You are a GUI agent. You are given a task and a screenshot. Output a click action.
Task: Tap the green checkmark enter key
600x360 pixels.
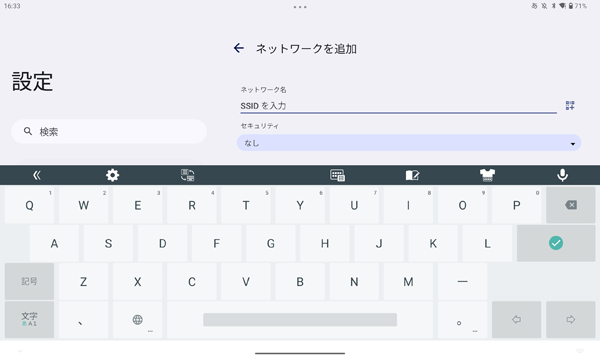point(556,243)
